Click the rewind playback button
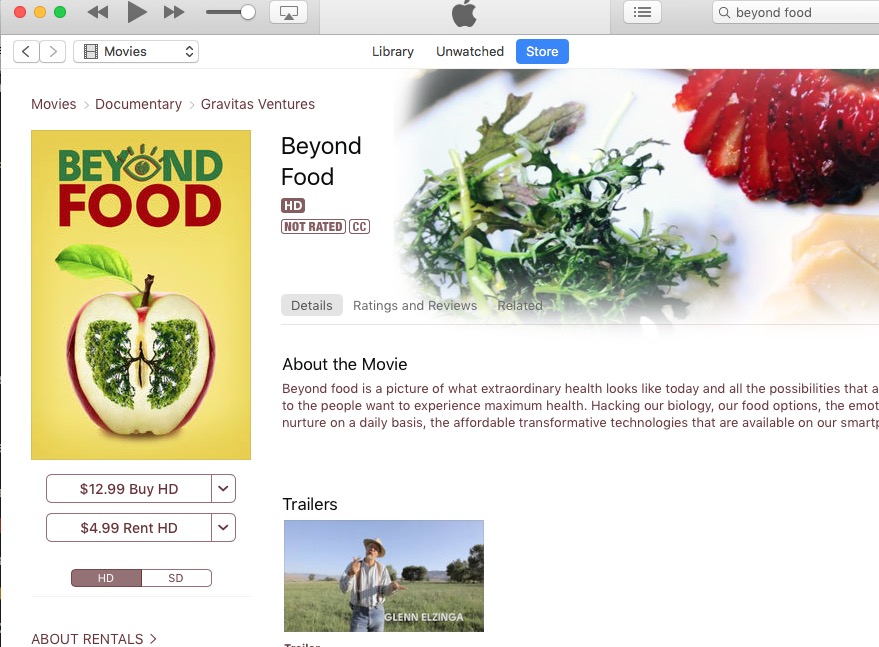 98,12
